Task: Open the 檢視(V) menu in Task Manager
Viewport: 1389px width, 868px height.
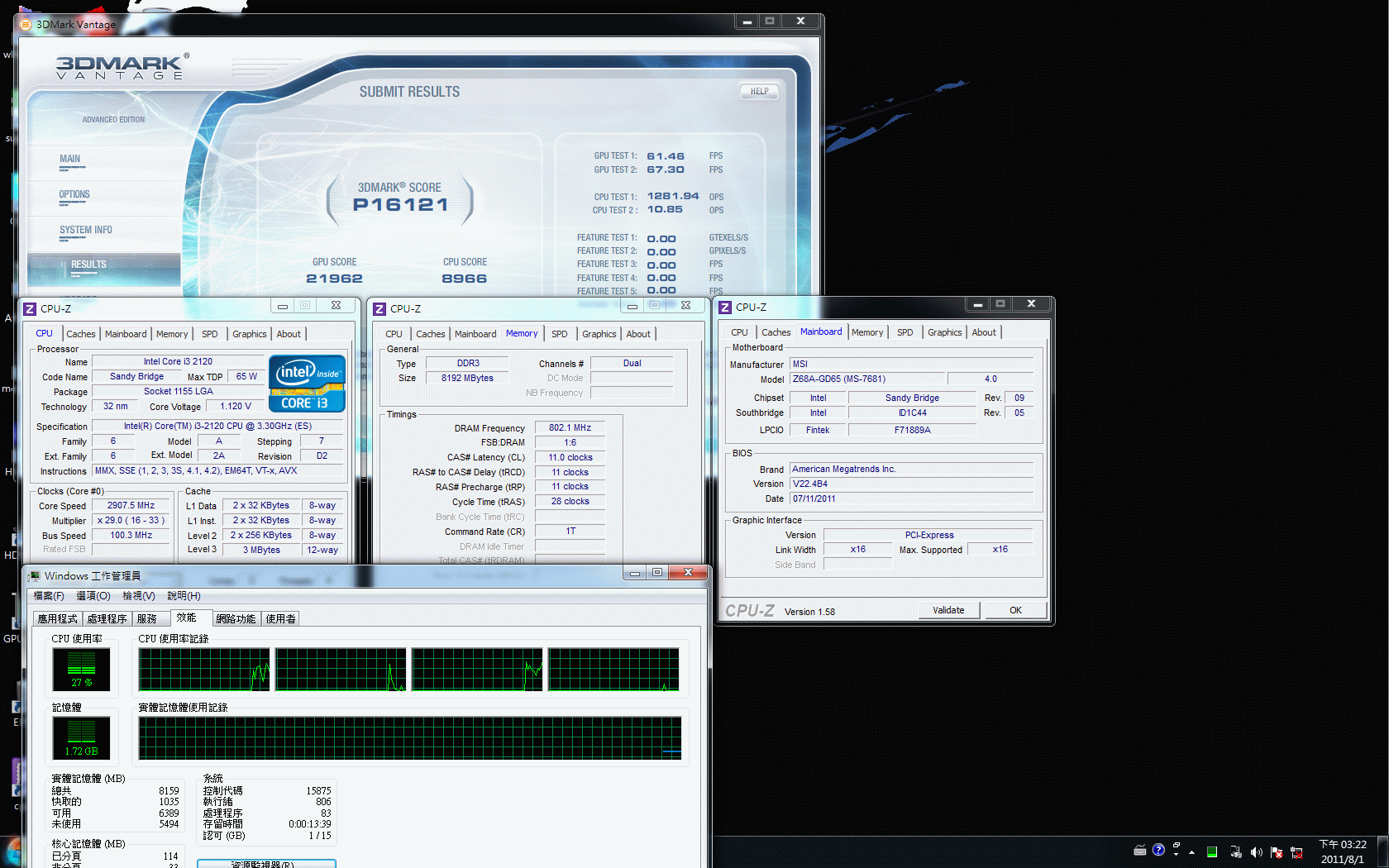Action: [x=138, y=596]
